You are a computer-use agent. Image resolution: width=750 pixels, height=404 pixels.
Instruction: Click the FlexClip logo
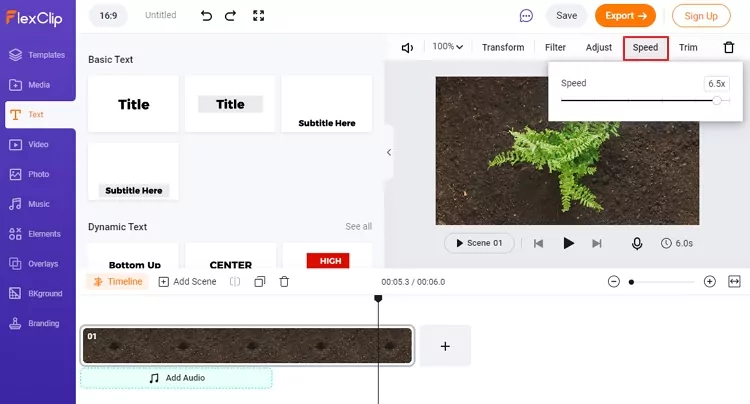coord(34,18)
